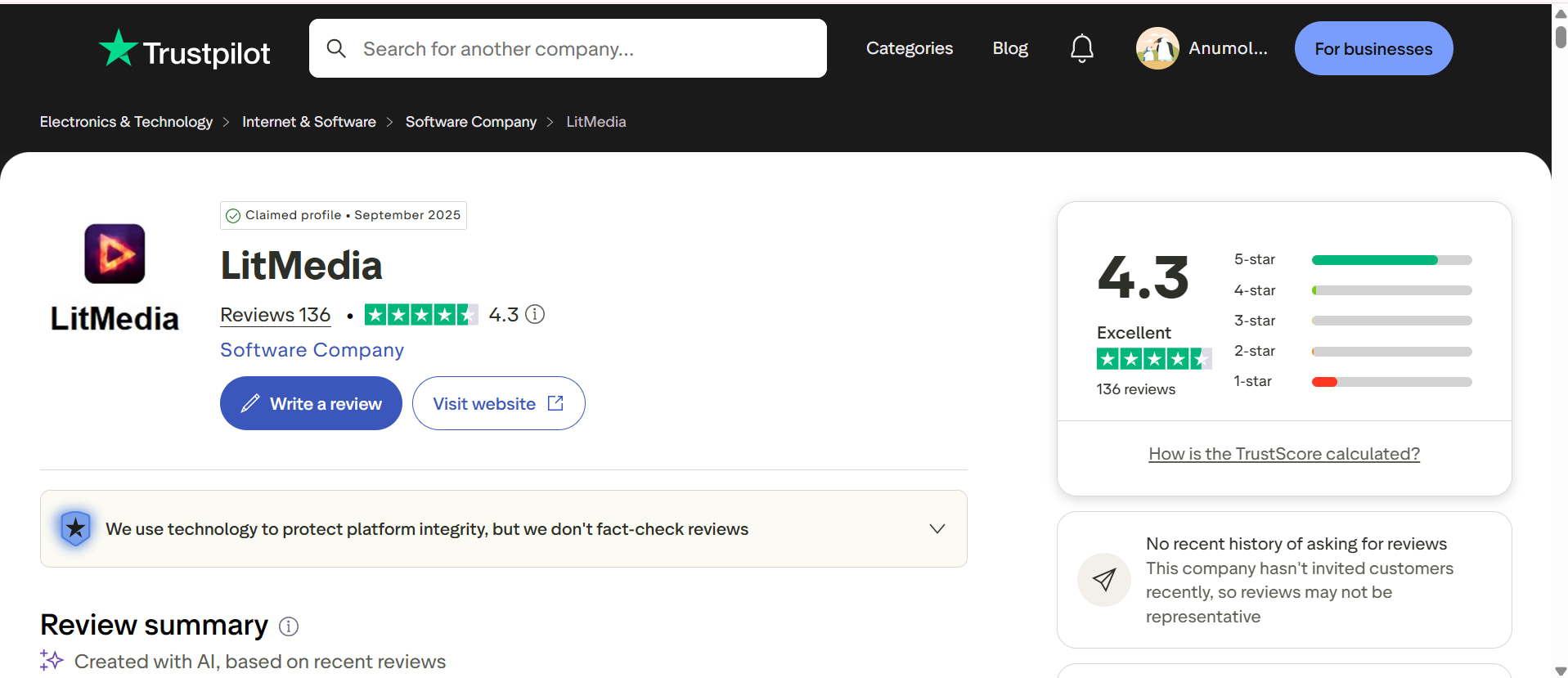This screenshot has width=1568, height=678.
Task: Filter by the 4-star rating bar
Action: tap(1391, 290)
